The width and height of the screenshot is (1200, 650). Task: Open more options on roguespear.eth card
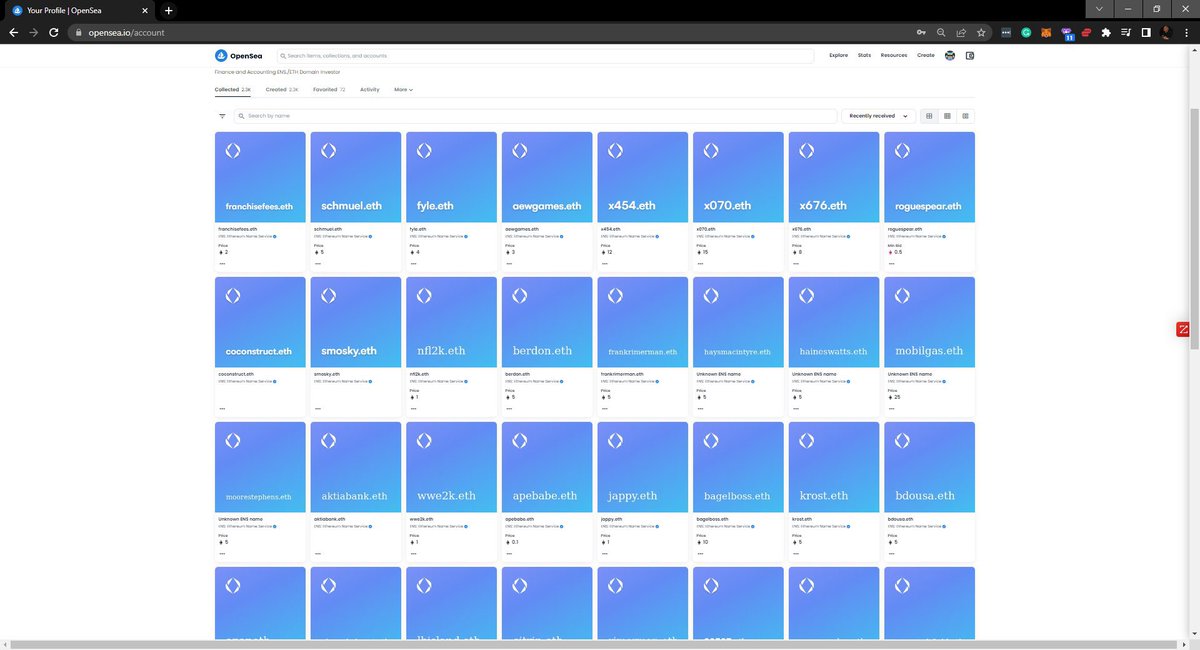[x=892, y=264]
